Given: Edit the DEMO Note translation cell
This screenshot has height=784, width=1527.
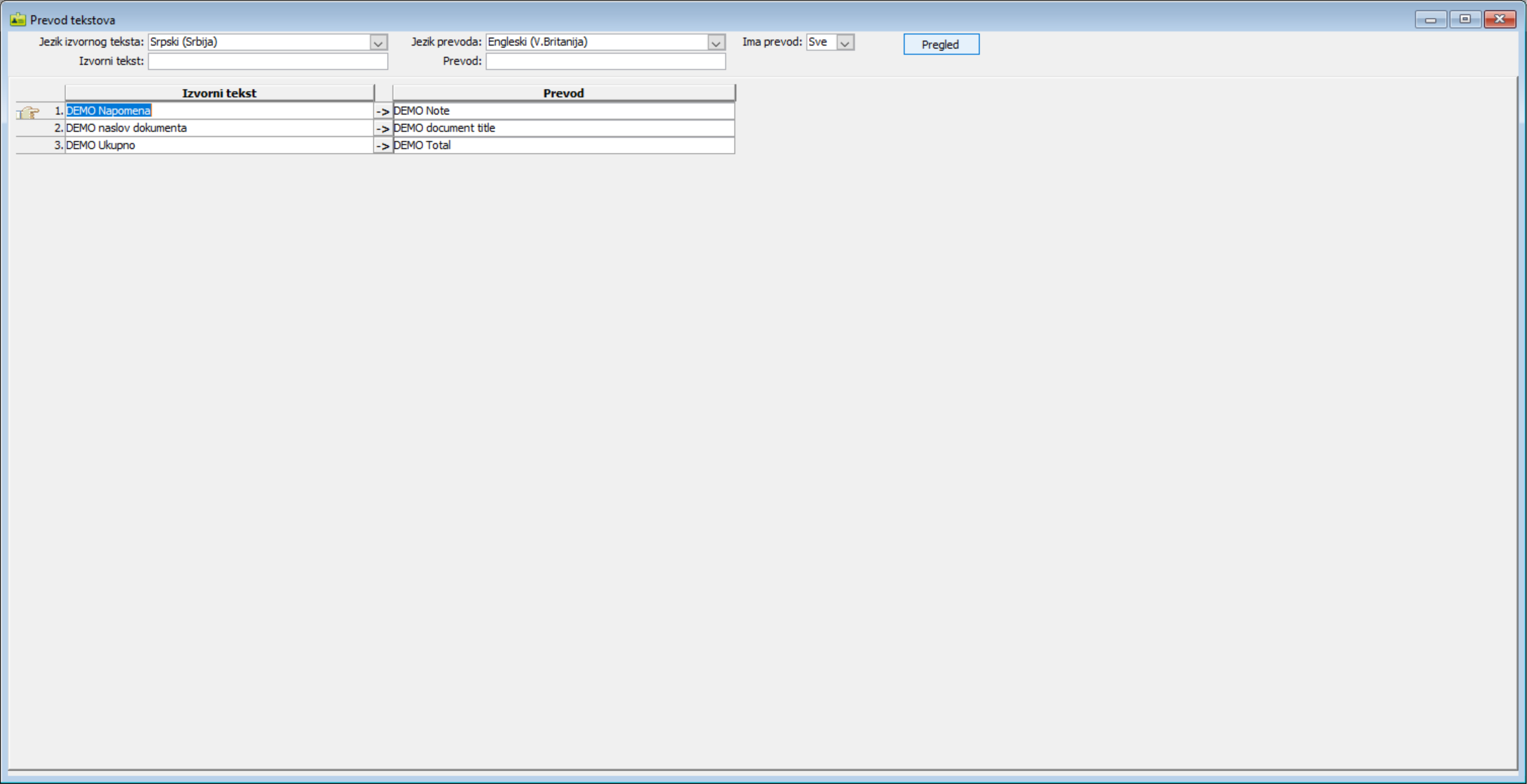Looking at the screenshot, I should (564, 111).
